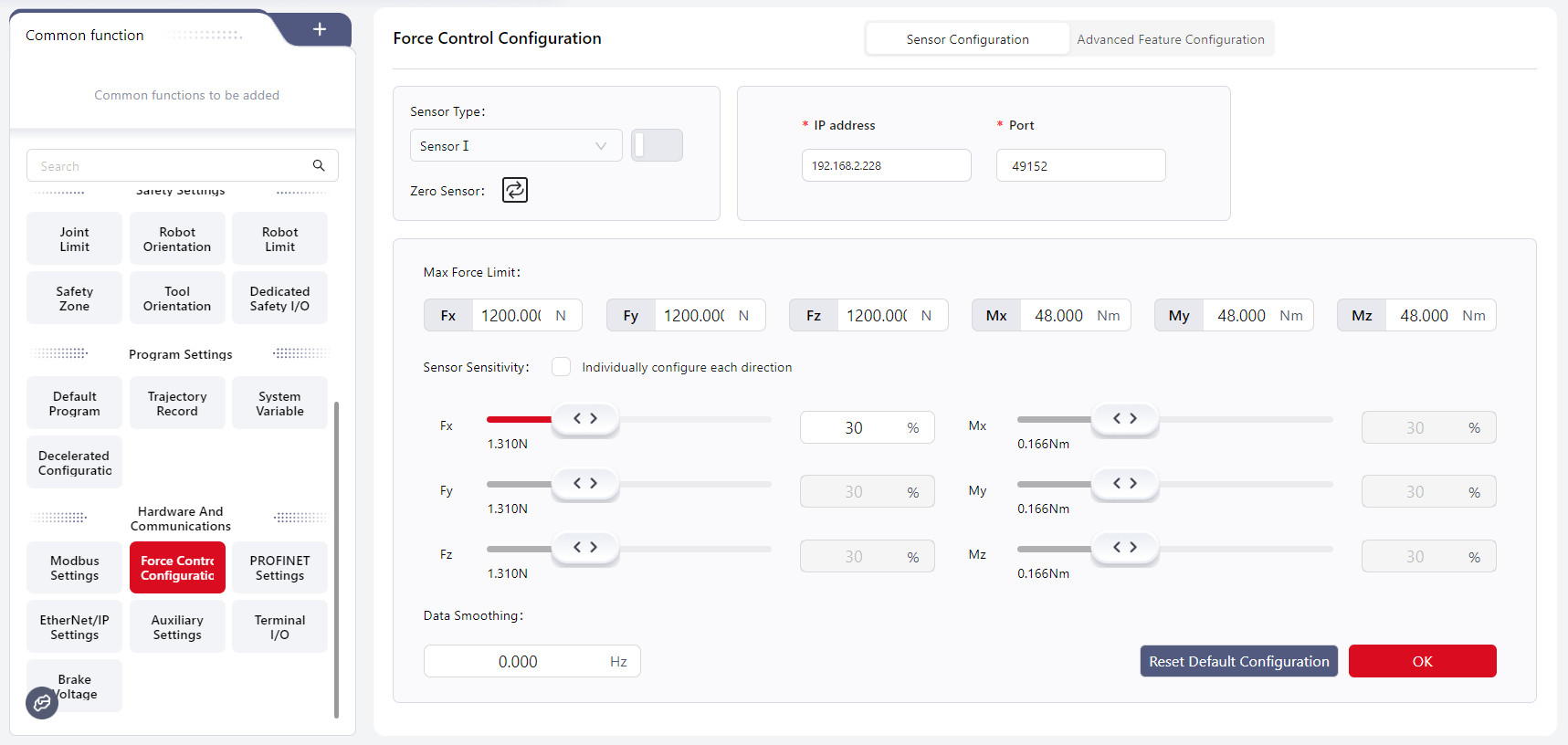Open PROFINET Settings panel

[x=279, y=568]
